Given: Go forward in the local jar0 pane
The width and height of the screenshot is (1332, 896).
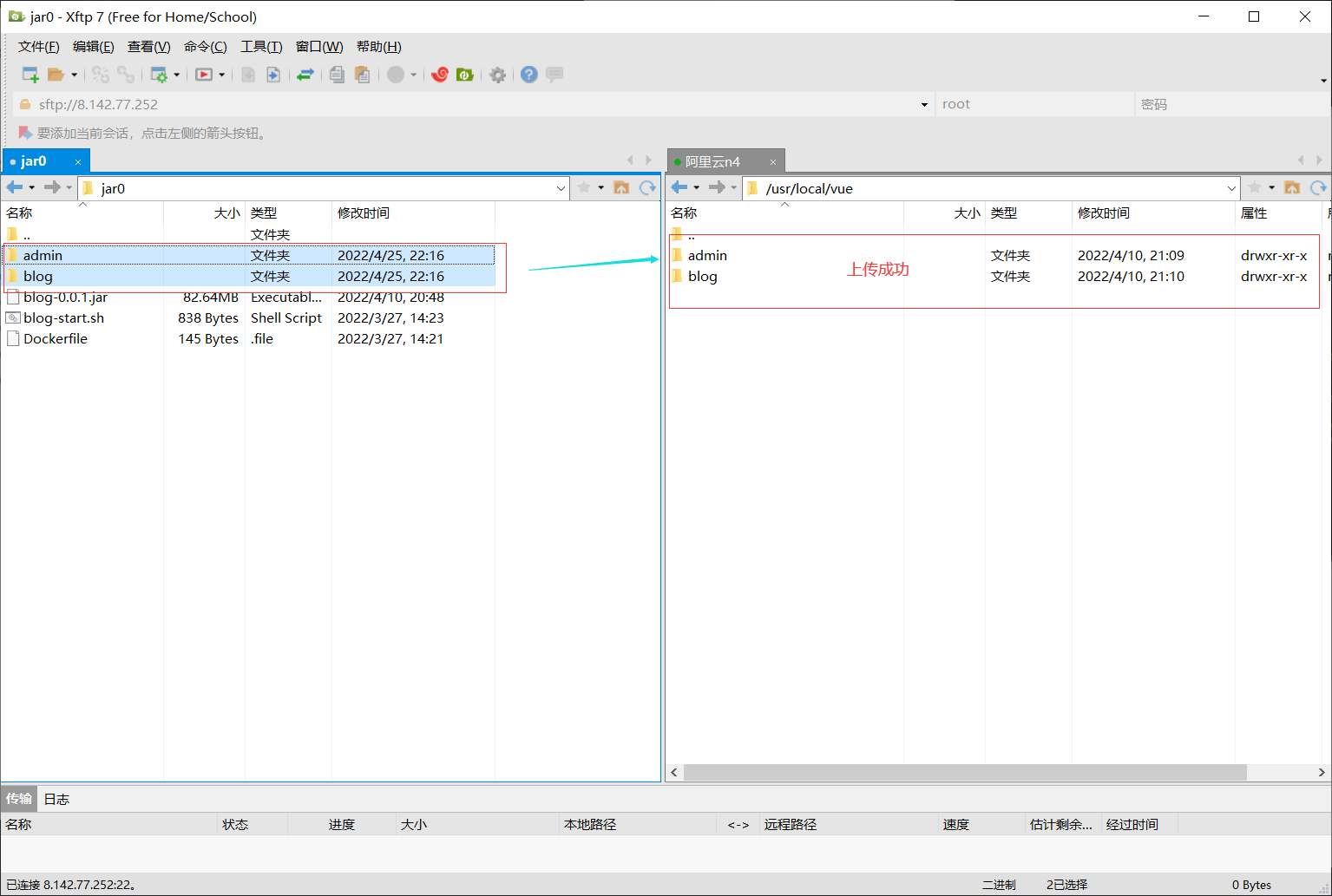Looking at the screenshot, I should [x=53, y=187].
